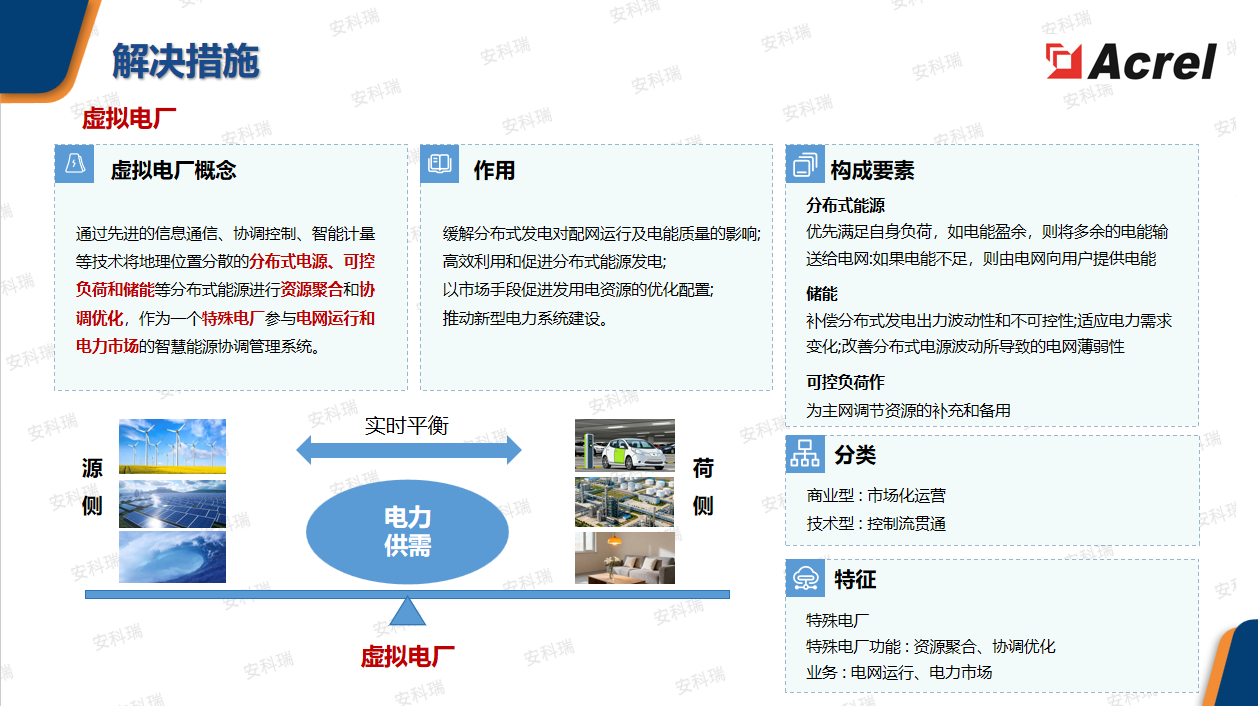Click the subheading 分布式能源
Viewport: 1258px width, 706px height.
coord(846,206)
